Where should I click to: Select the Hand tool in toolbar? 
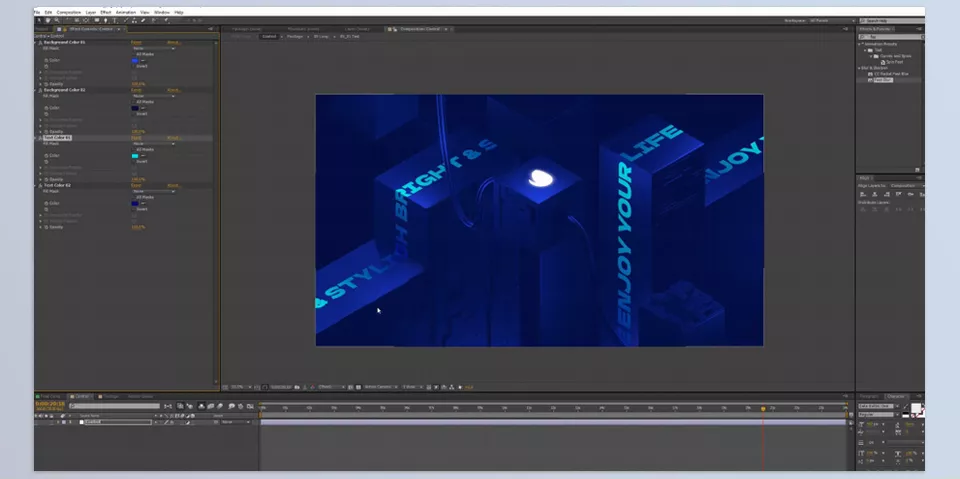tap(48, 20)
